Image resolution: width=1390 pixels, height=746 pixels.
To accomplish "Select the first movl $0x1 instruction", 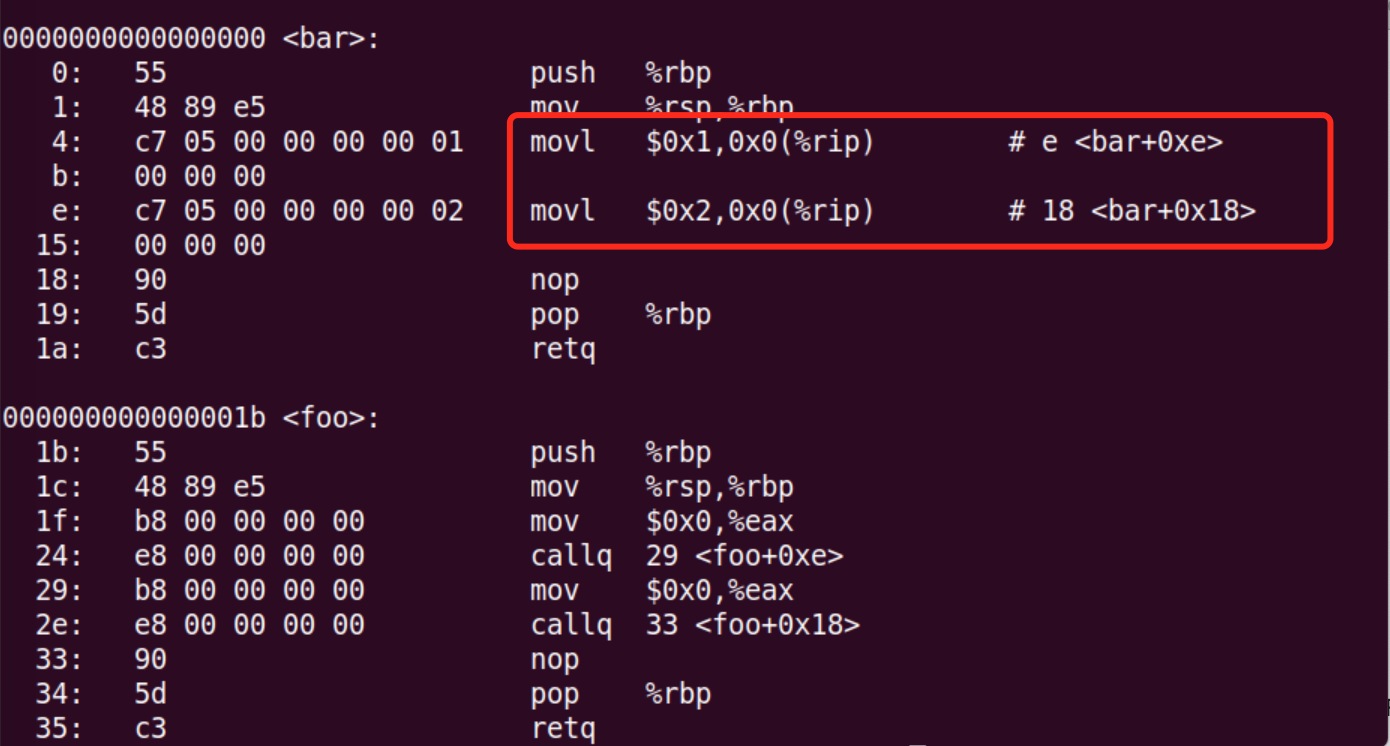I will pos(702,142).
